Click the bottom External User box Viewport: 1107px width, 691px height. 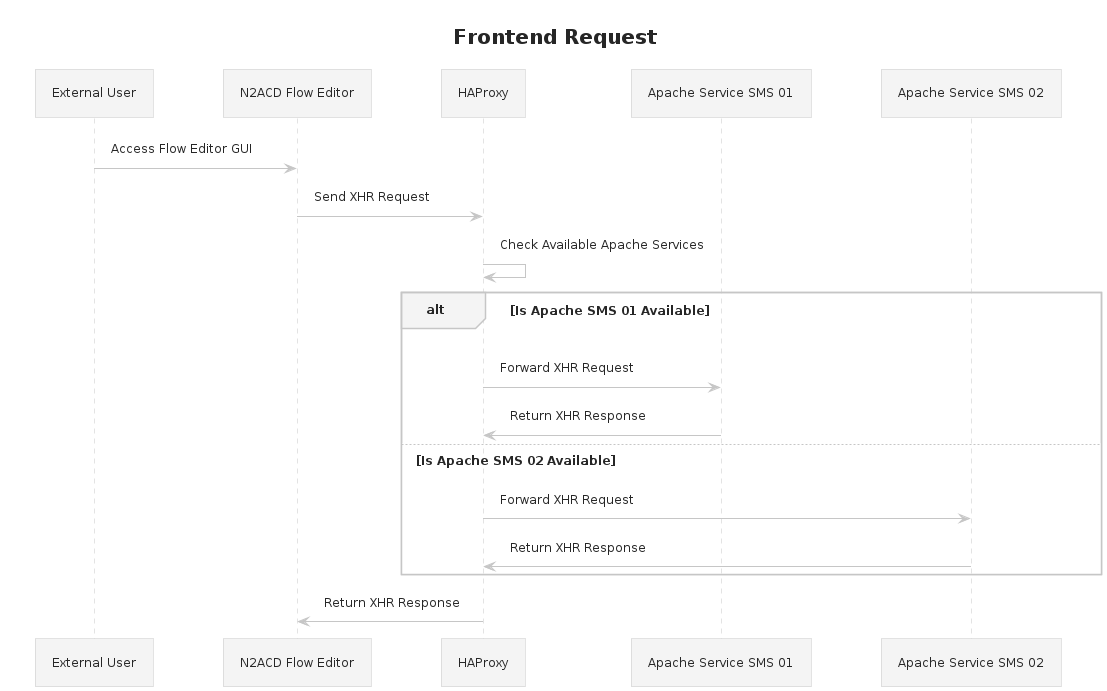click(94, 662)
